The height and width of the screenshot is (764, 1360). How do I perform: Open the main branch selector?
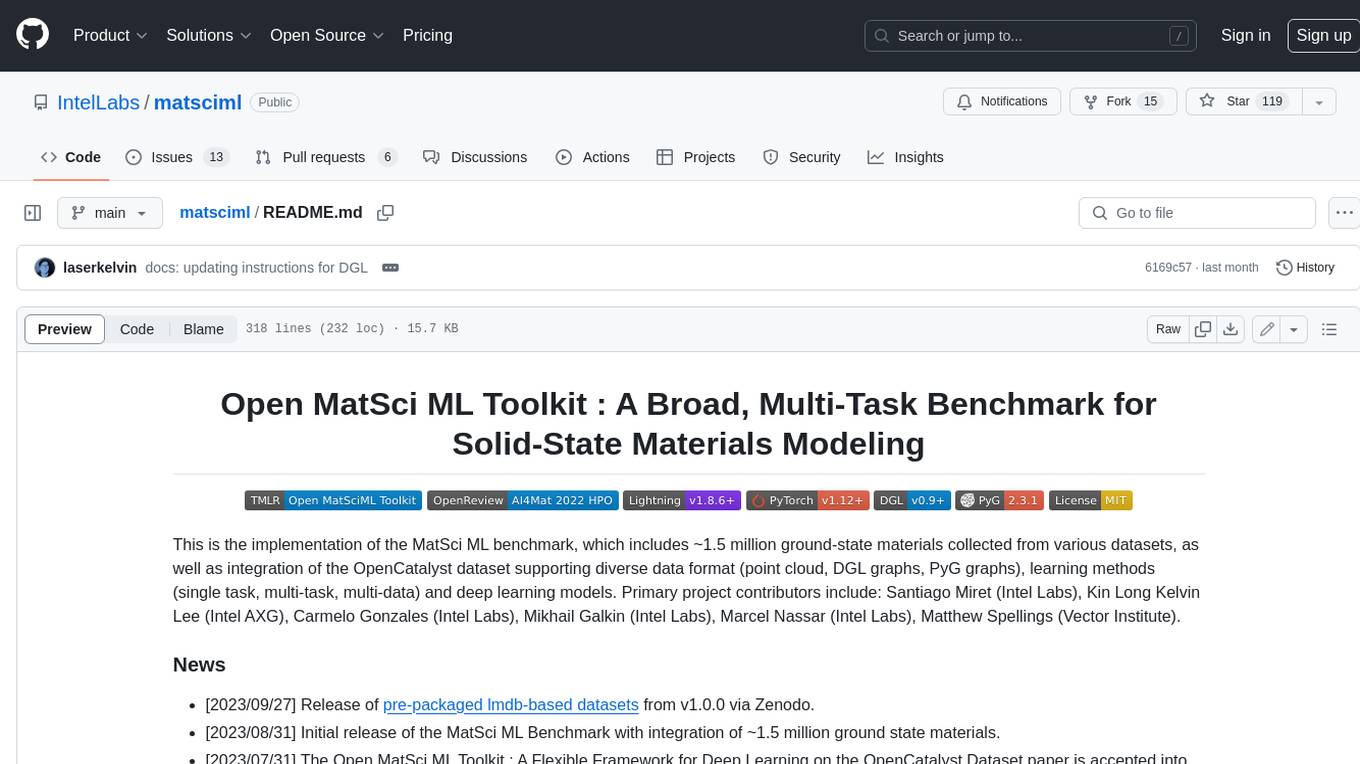point(110,213)
